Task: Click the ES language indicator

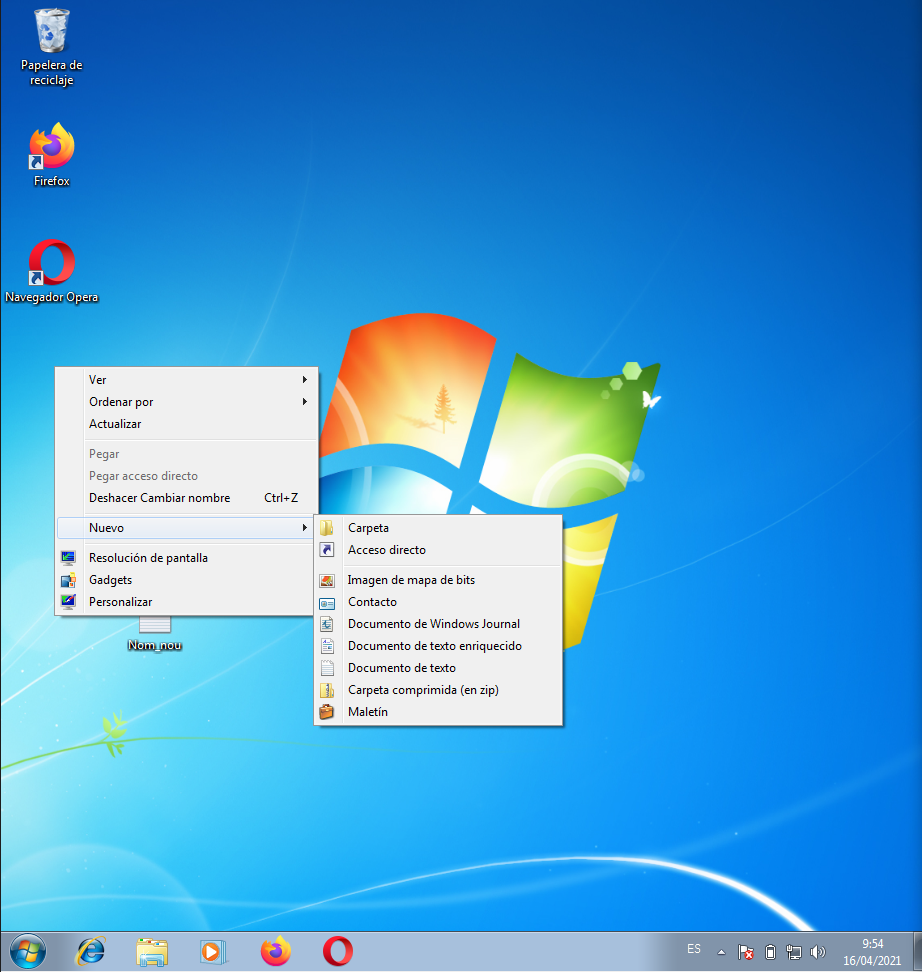Action: (x=694, y=949)
